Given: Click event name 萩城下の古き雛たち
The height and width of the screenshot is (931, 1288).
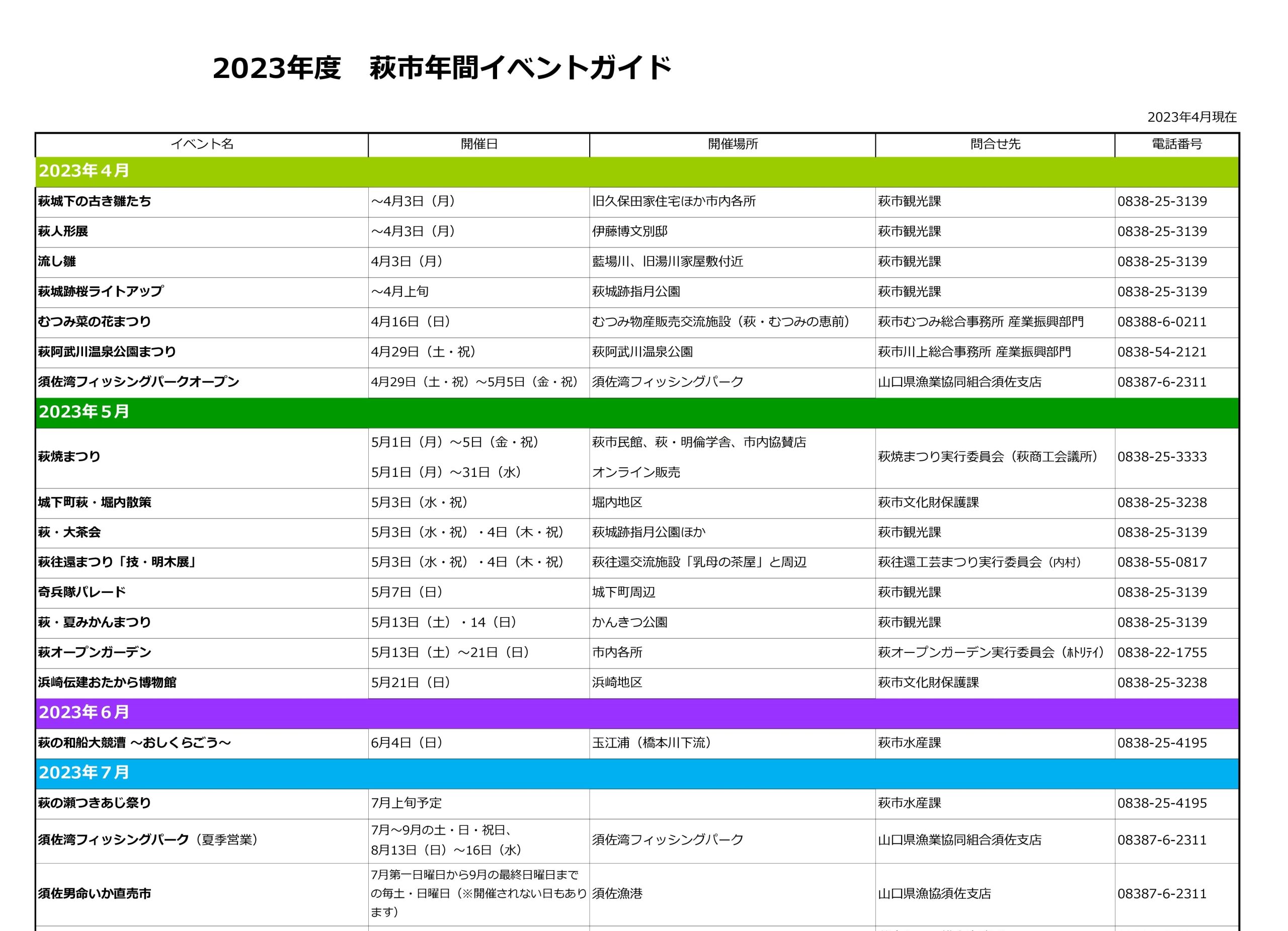Looking at the screenshot, I should [x=94, y=202].
